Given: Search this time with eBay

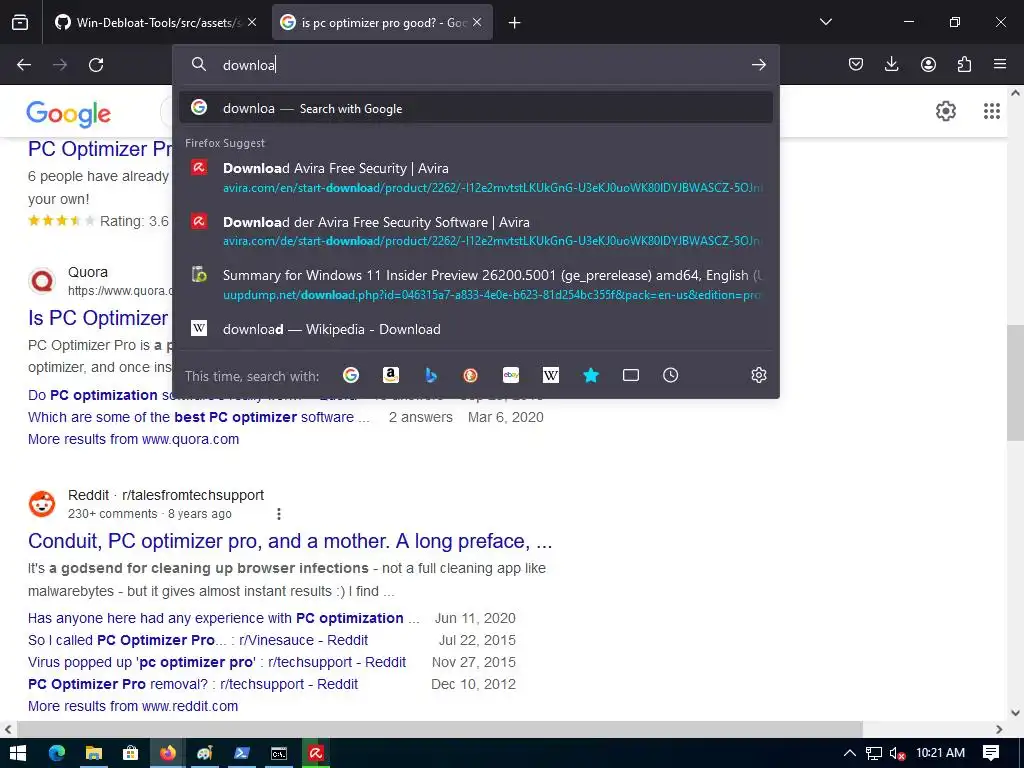Looking at the screenshot, I should 511,375.
